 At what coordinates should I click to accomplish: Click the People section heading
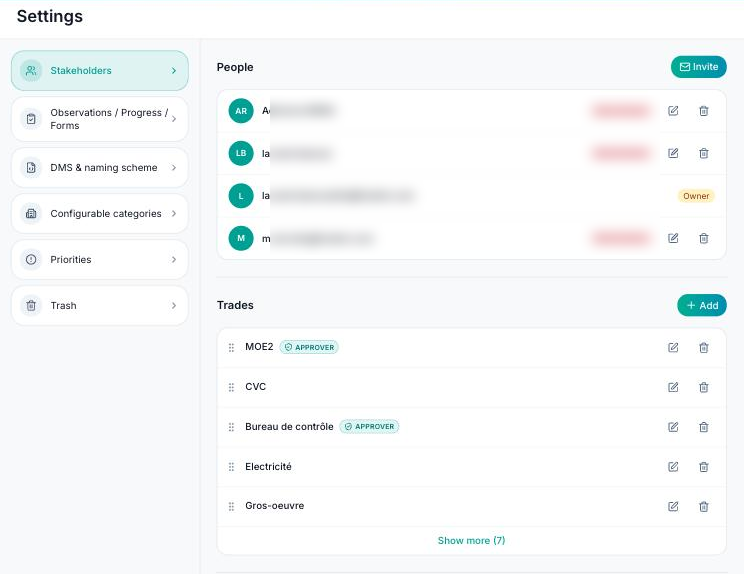235,67
